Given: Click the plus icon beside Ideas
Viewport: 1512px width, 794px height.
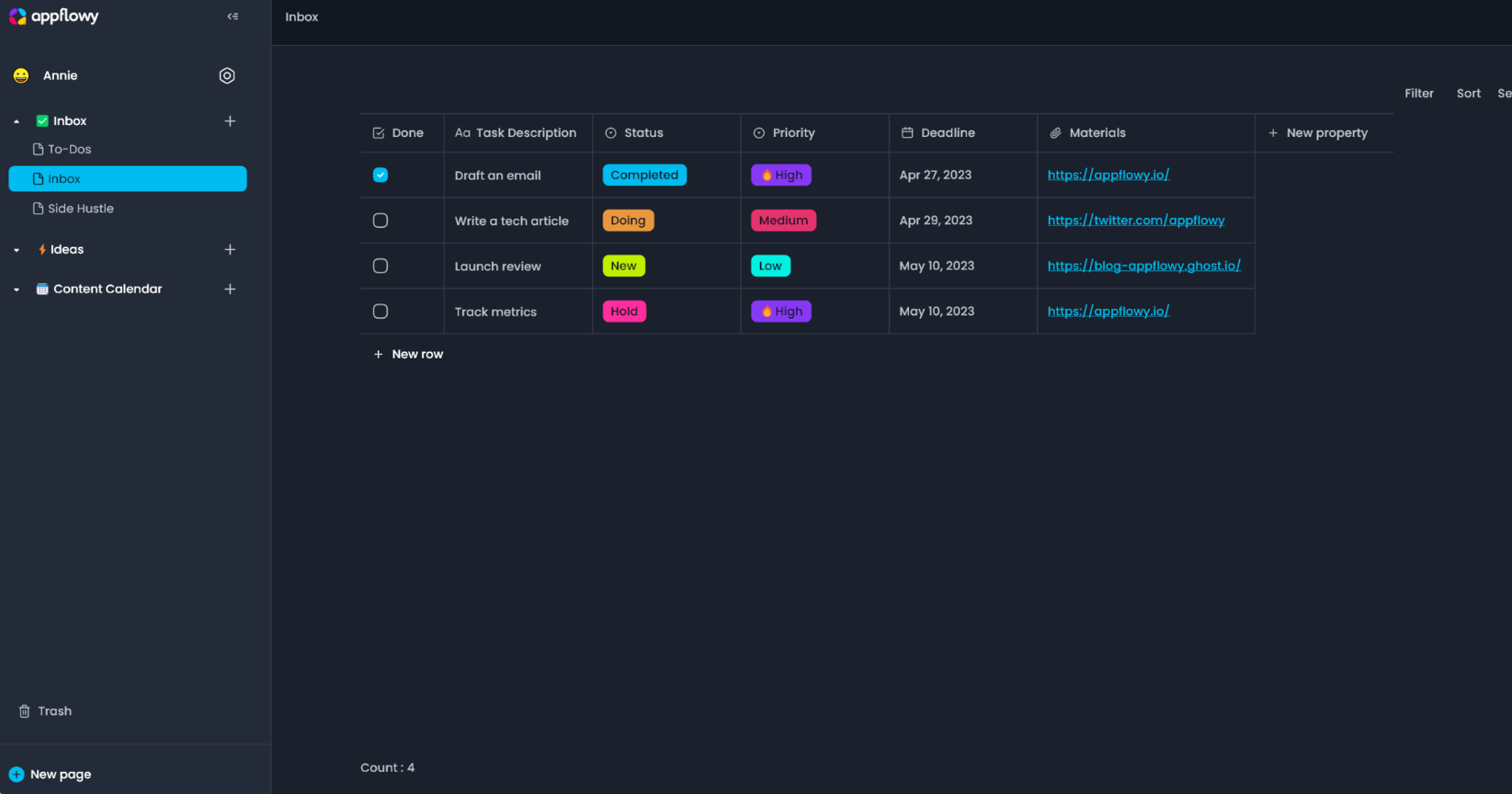Looking at the screenshot, I should coord(230,250).
